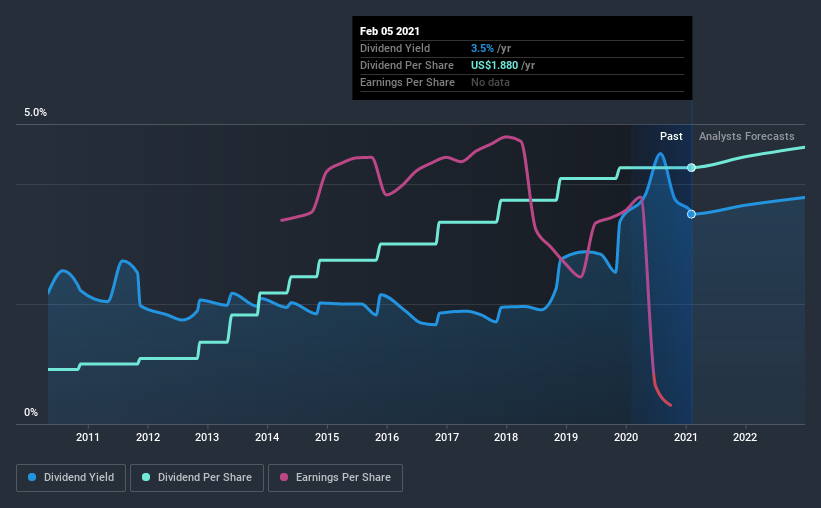
Task: Click the teal Dividend Per Share legend dot
Action: (146, 477)
